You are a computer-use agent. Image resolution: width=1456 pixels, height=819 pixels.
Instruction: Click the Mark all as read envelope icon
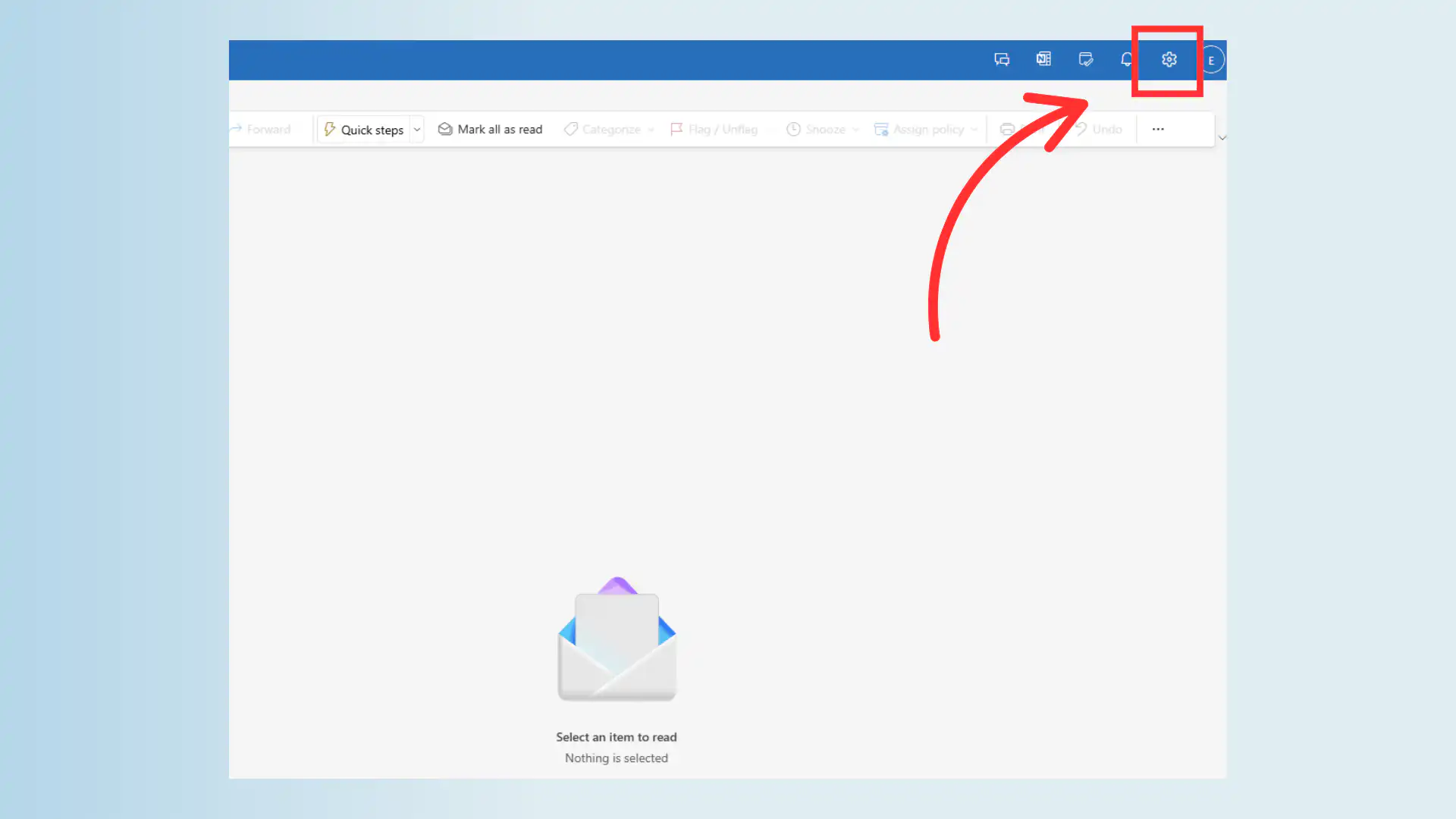445,129
